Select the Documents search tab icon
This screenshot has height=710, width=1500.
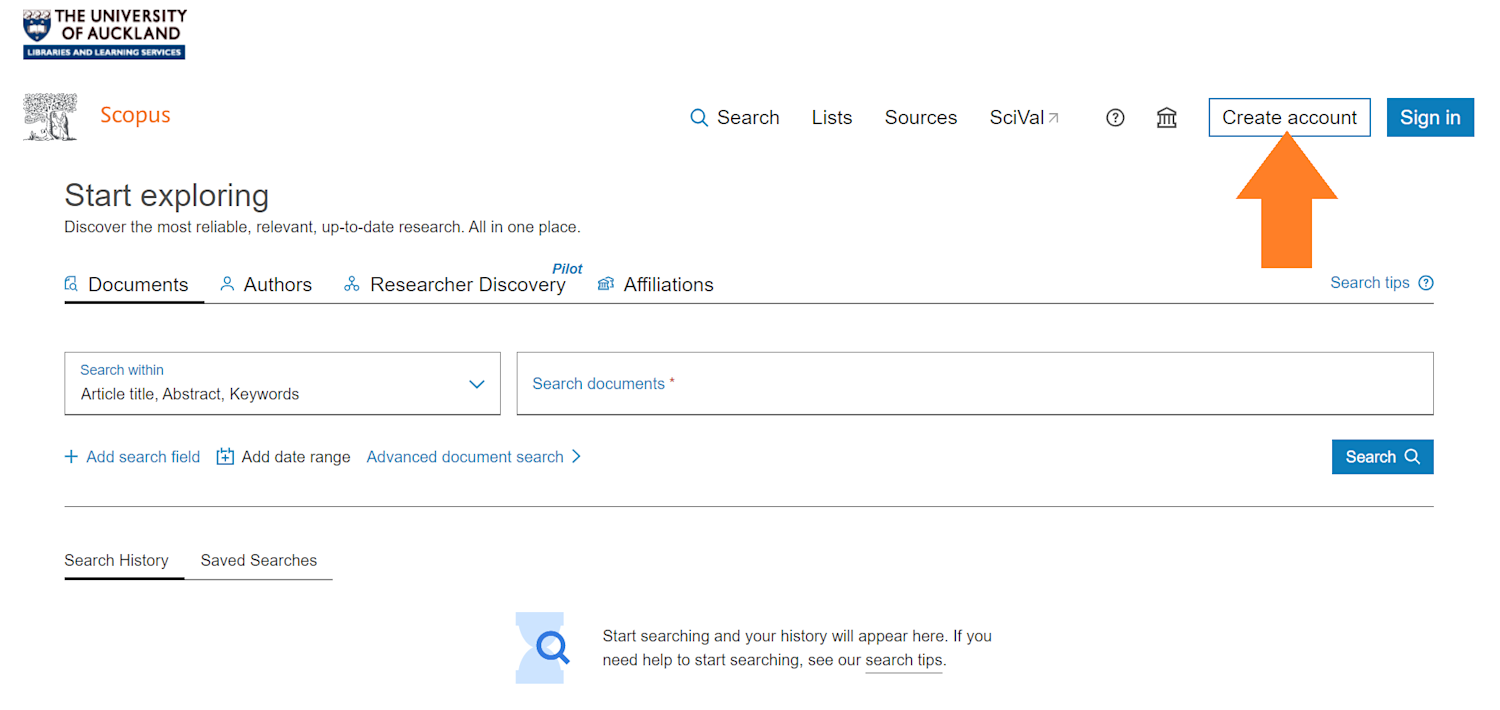click(x=71, y=283)
